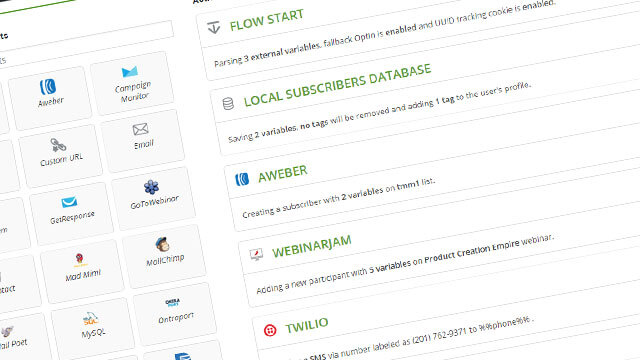Click 'Parsing 3 external variables' description text
This screenshot has width=640, height=360.
point(385,34)
